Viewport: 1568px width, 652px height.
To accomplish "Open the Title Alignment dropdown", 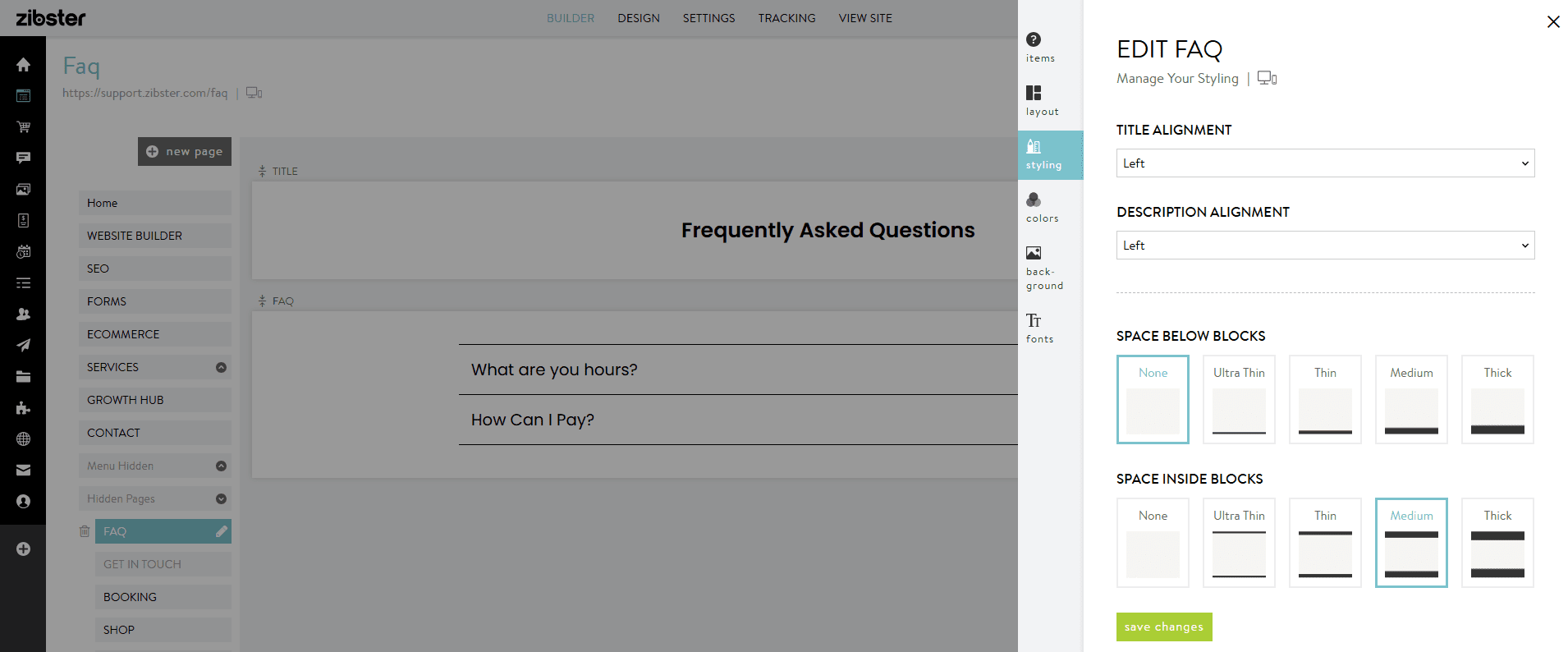I will pos(1325,163).
